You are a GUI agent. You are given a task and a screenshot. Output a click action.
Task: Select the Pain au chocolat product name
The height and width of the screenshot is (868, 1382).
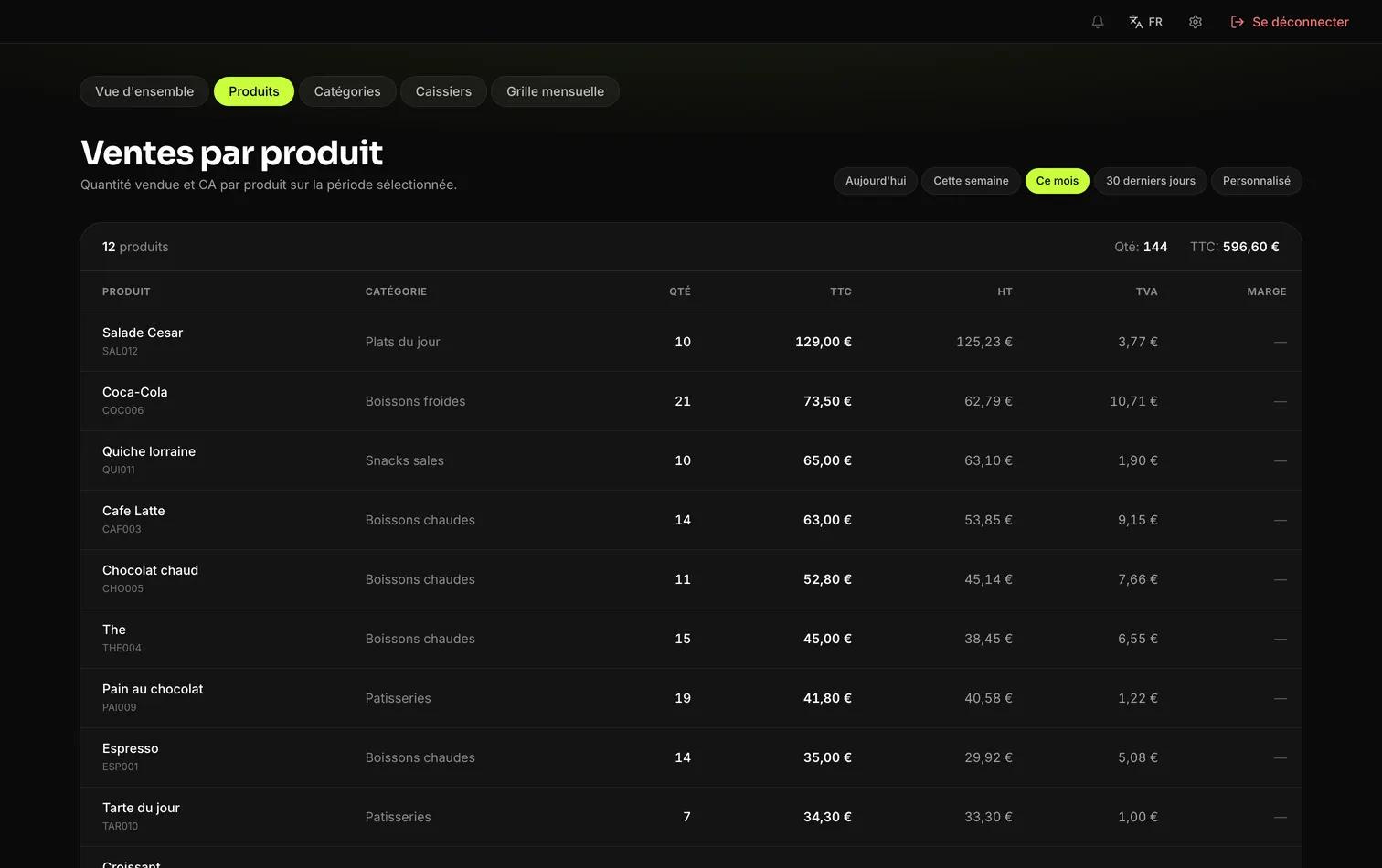[x=153, y=689]
